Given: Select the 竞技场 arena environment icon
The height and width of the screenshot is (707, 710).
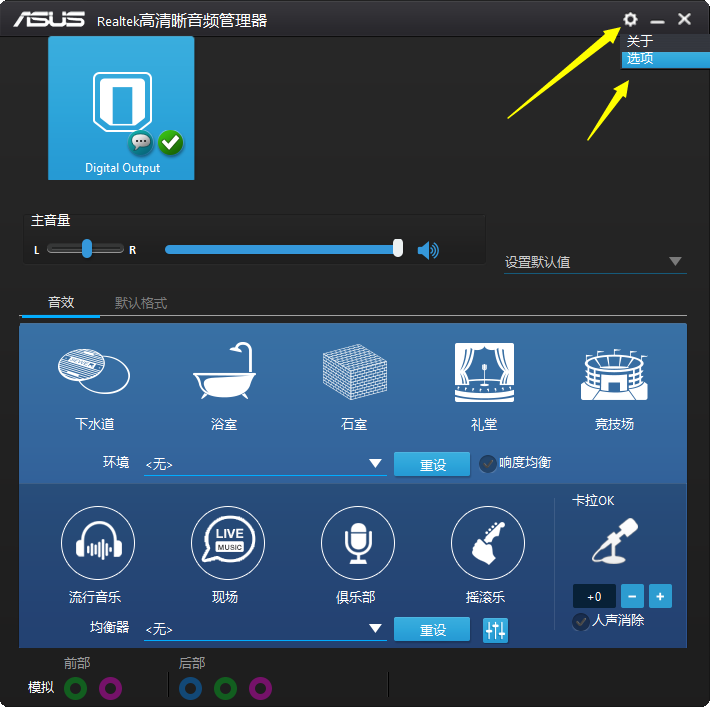Looking at the screenshot, I should (614, 374).
